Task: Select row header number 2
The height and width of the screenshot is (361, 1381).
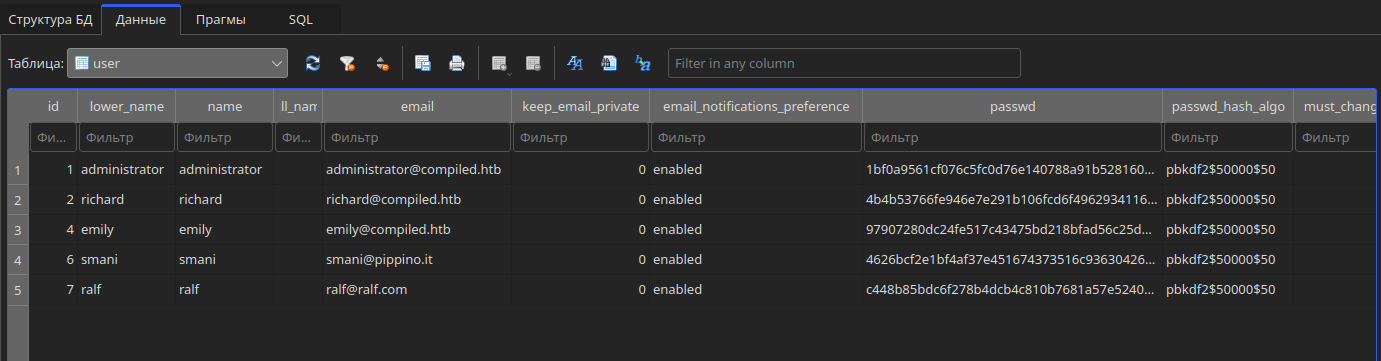Action: (18, 200)
